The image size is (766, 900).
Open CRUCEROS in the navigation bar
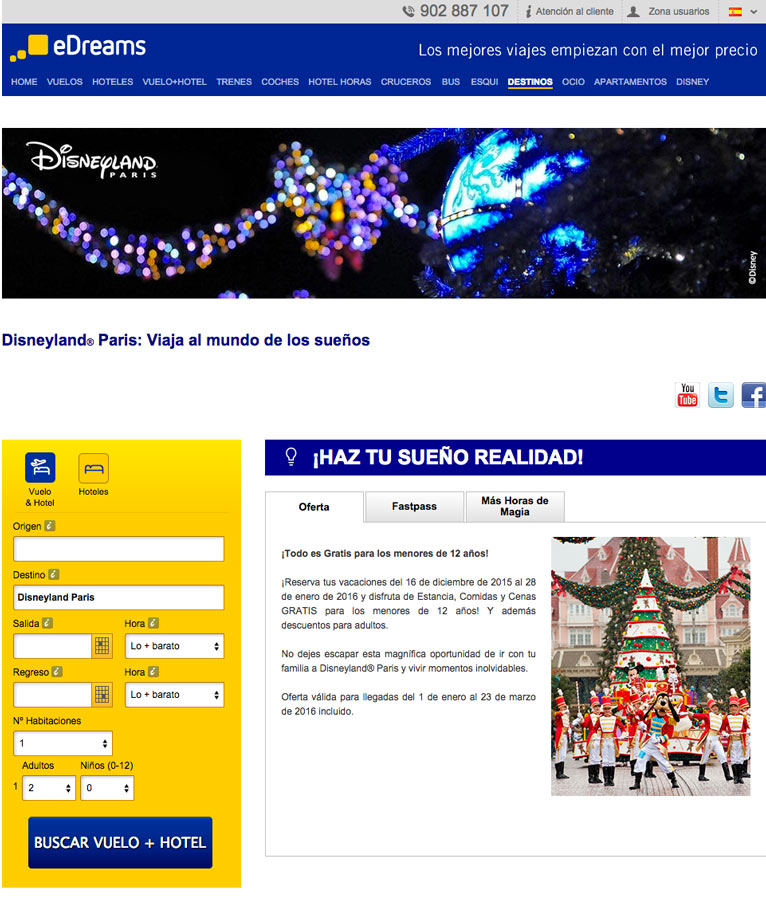[x=406, y=82]
